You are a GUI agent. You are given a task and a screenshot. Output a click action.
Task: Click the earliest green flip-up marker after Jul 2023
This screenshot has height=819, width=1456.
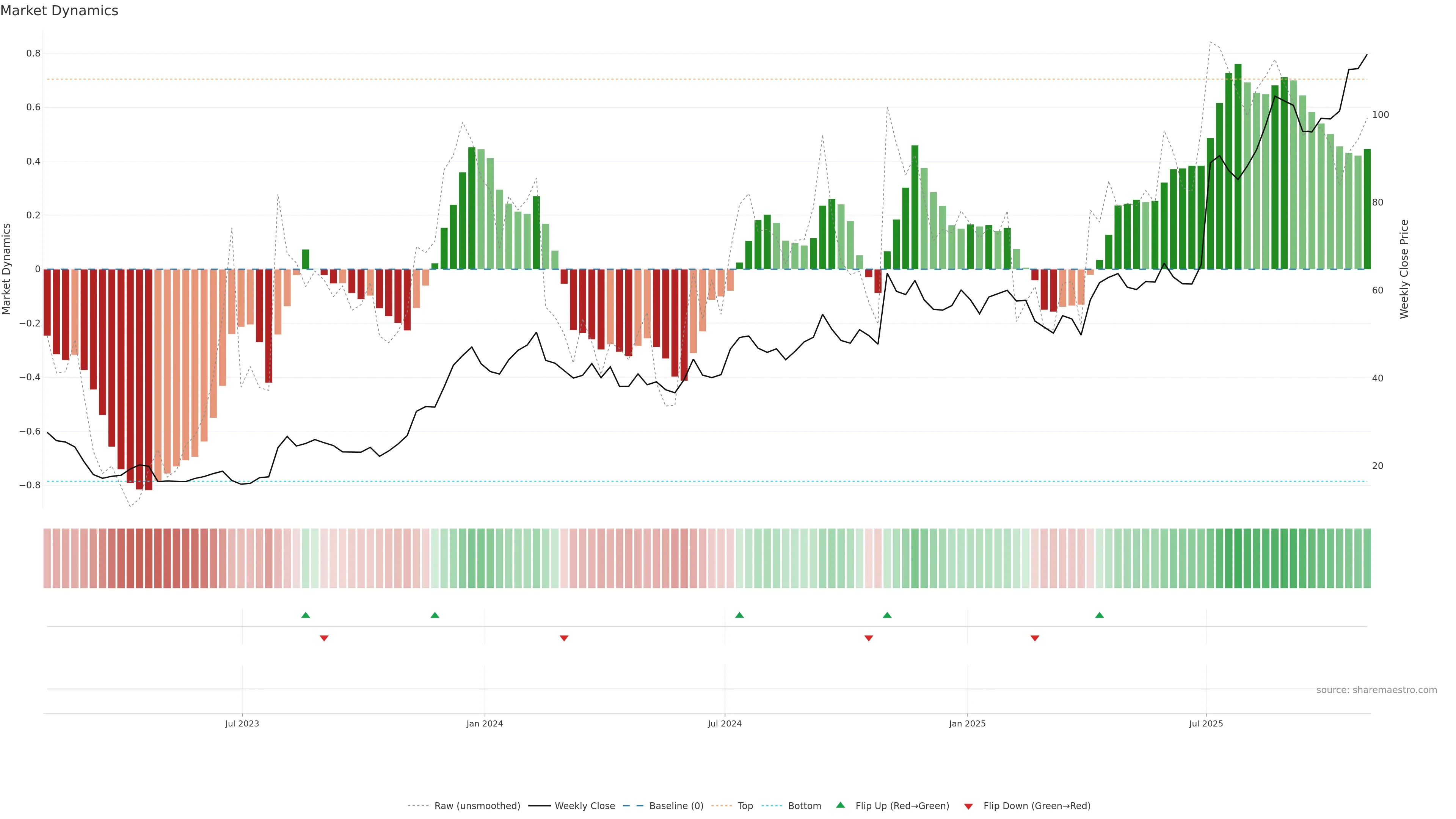306,615
